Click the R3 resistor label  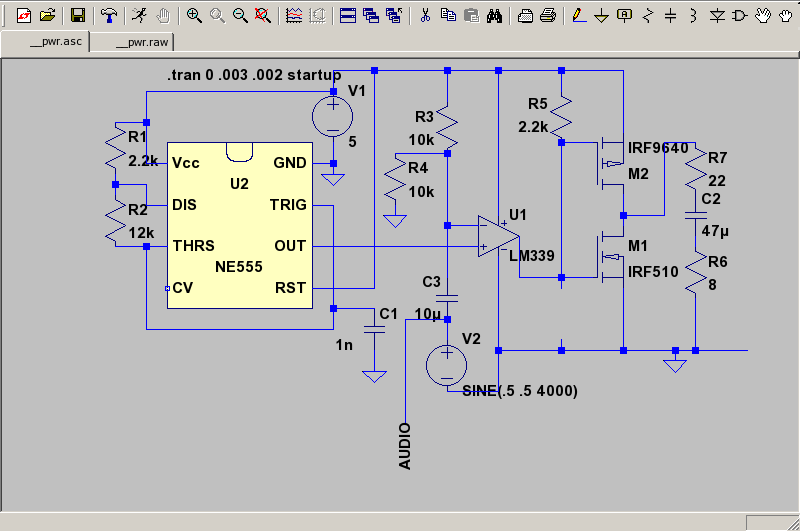[x=424, y=117]
